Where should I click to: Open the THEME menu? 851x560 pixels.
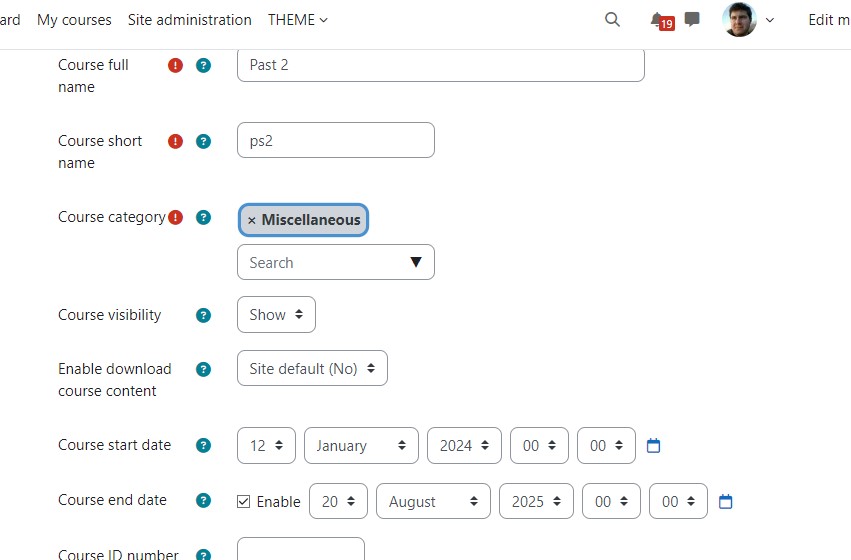click(x=297, y=20)
